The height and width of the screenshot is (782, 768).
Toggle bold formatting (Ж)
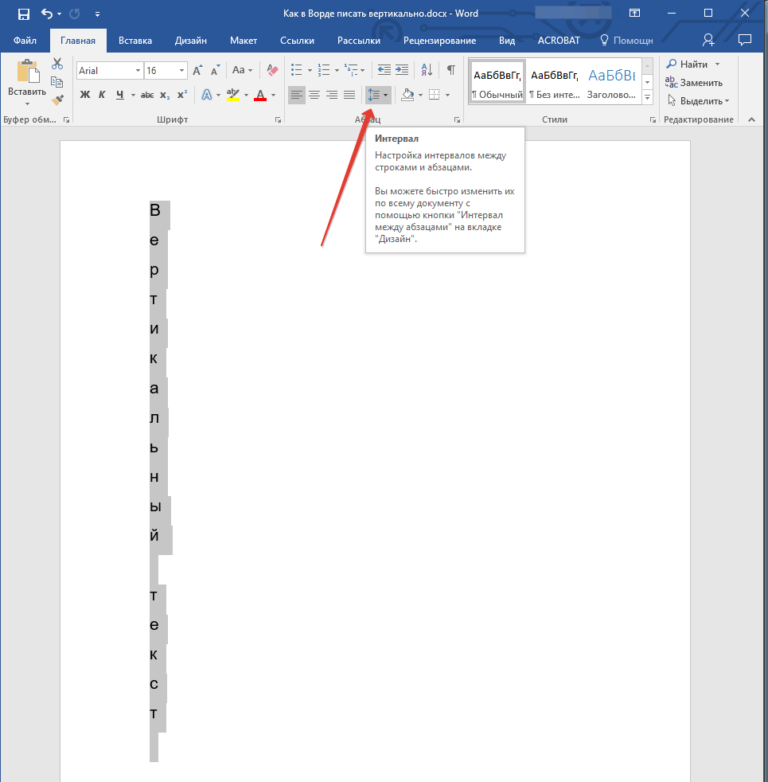(x=85, y=95)
